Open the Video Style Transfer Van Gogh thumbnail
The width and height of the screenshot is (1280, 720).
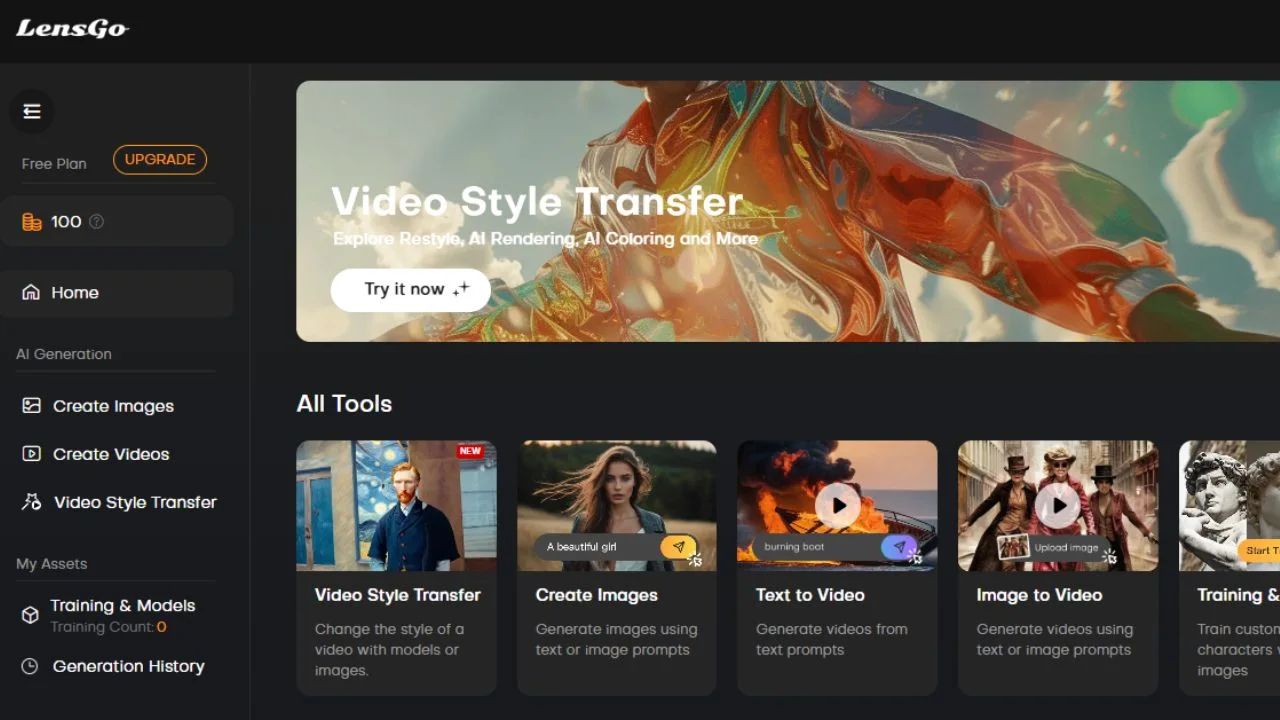click(396, 506)
